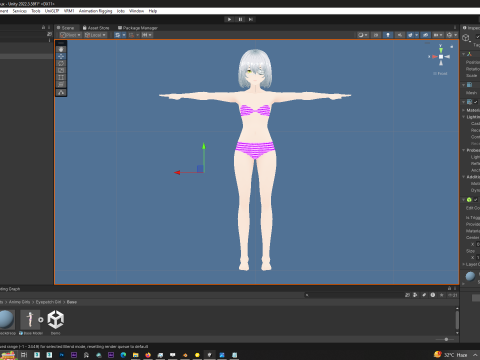480x360 pixels.
Task: Open Local handle rotation dropdown
Action: click(95, 35)
